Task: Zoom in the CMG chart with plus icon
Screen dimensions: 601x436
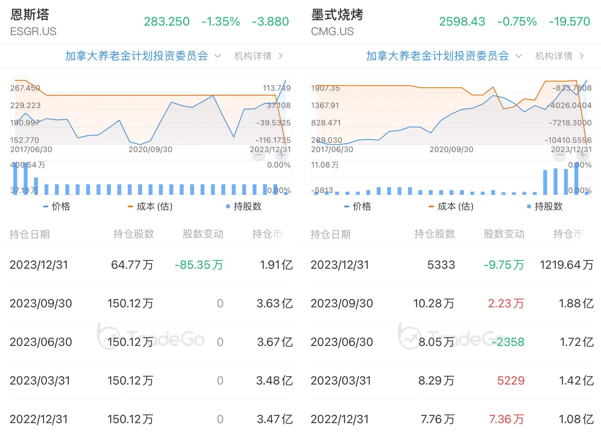Action: point(582,155)
